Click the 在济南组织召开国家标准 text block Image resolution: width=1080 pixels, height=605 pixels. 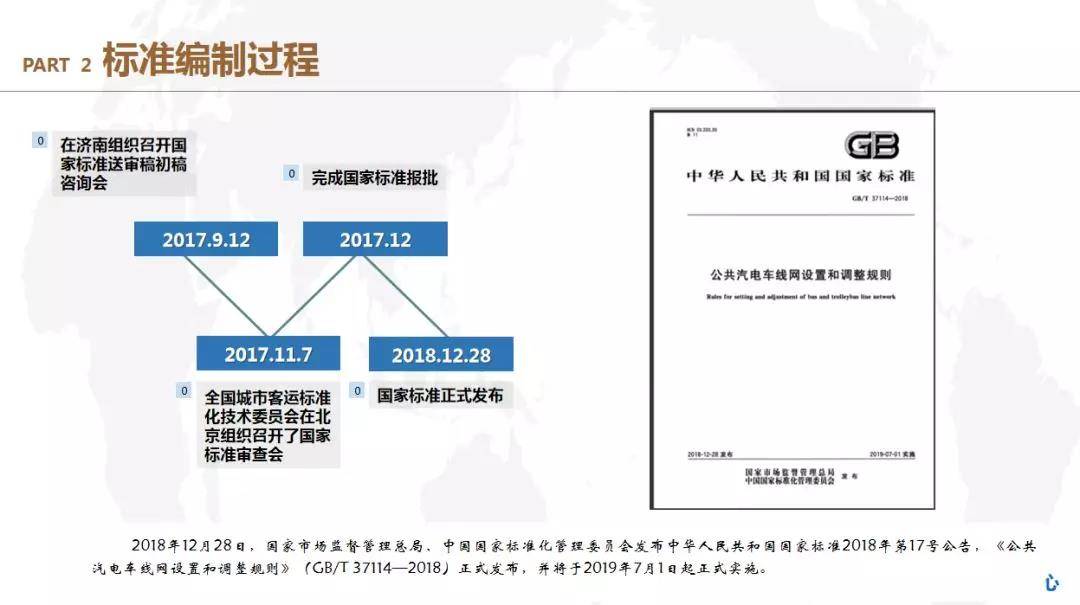(x=123, y=163)
